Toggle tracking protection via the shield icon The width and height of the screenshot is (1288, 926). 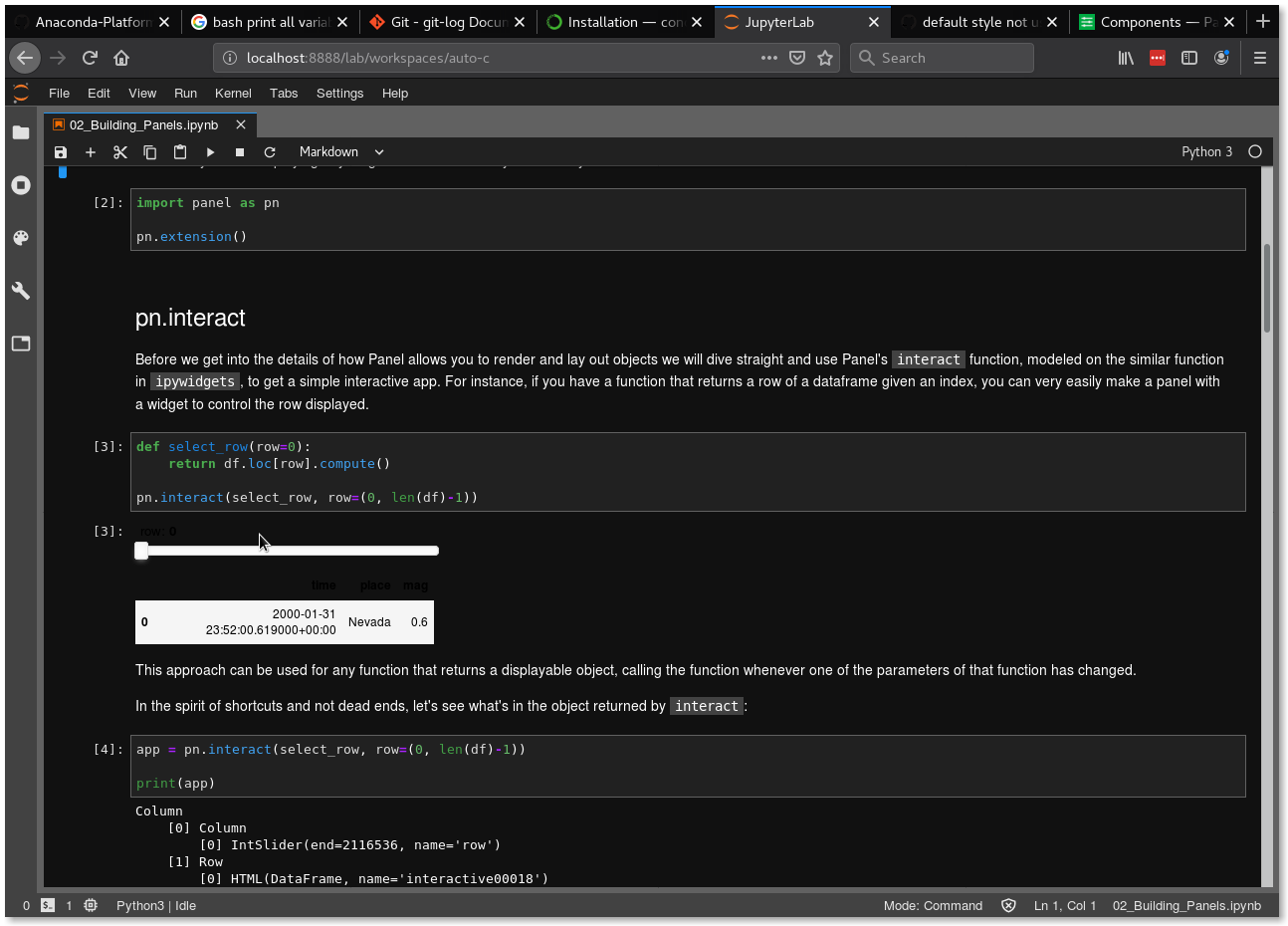pyautogui.click(x=797, y=58)
